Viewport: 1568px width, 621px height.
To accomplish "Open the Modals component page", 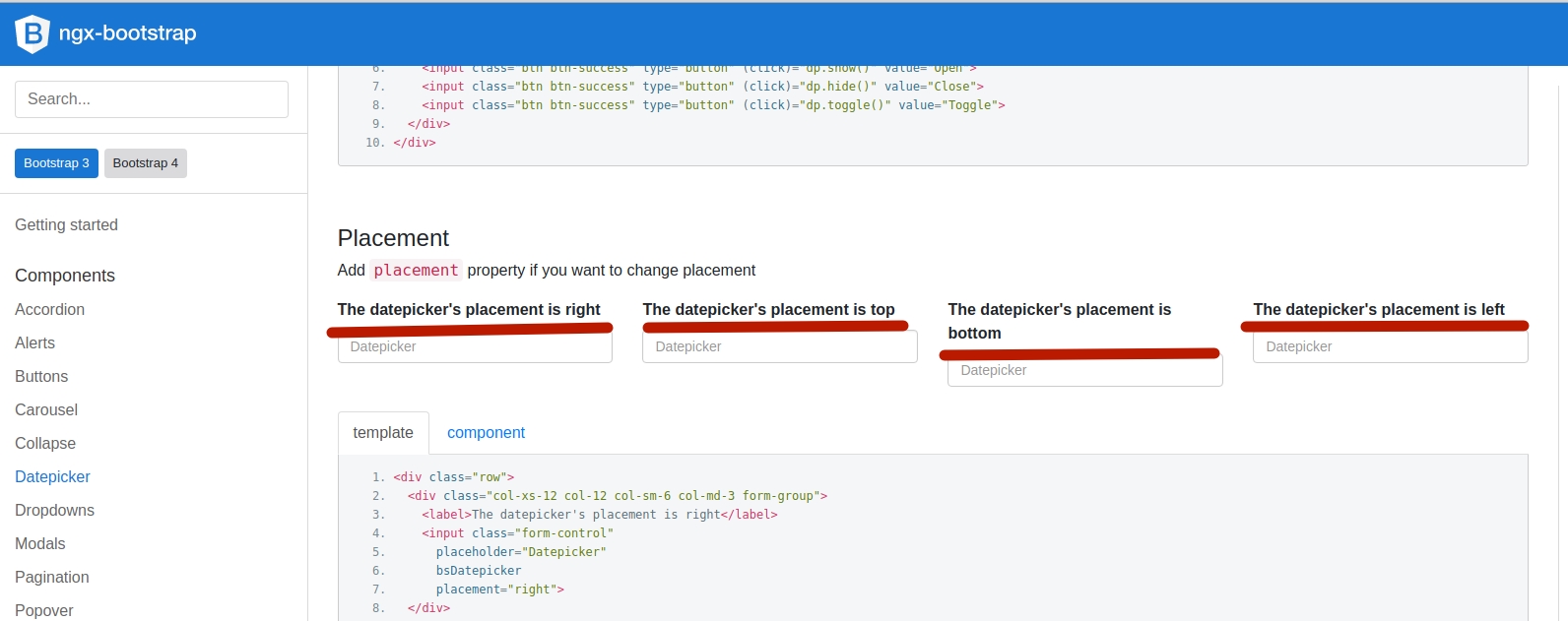I will [40, 544].
